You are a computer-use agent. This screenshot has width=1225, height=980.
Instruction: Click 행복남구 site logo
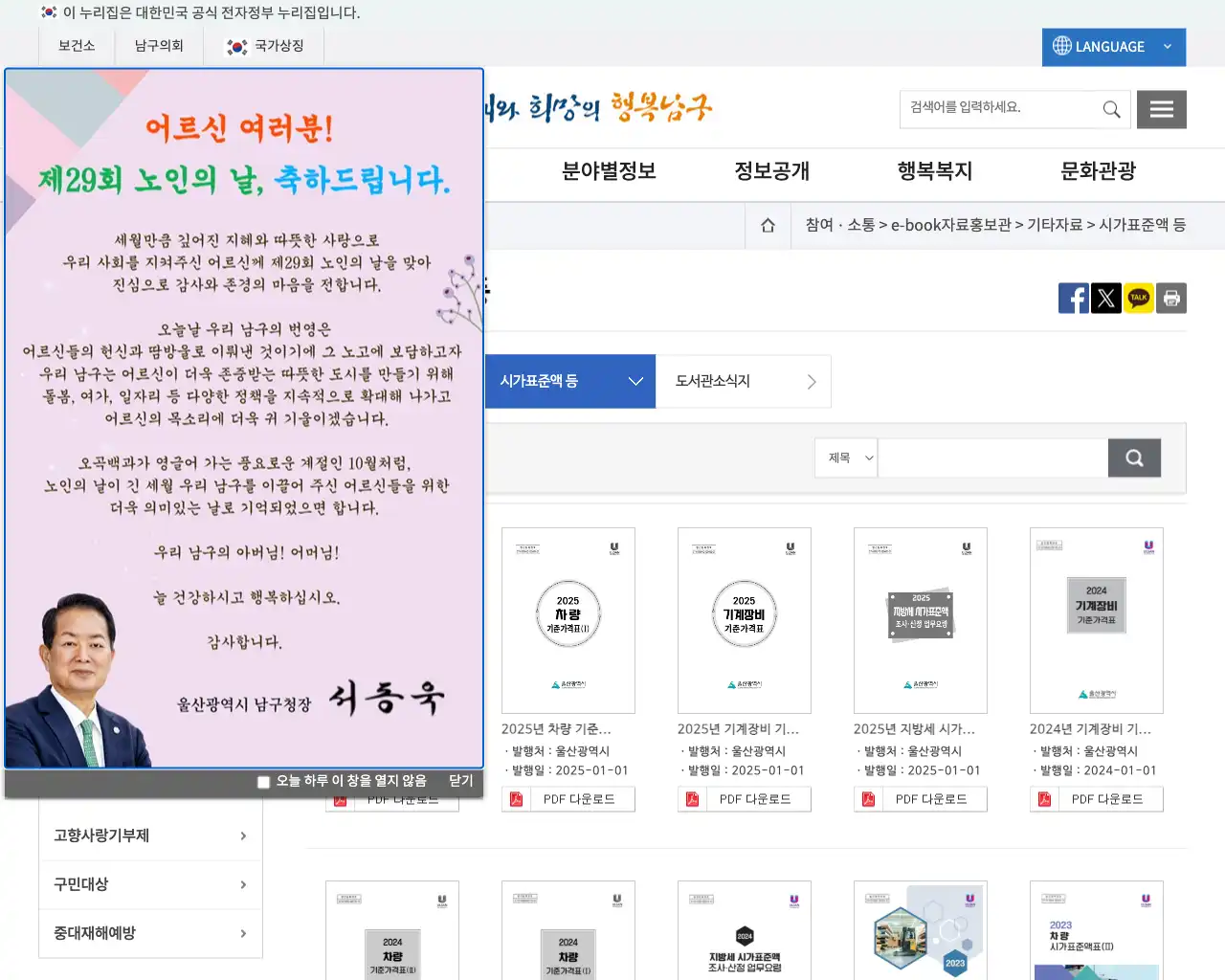(x=599, y=107)
